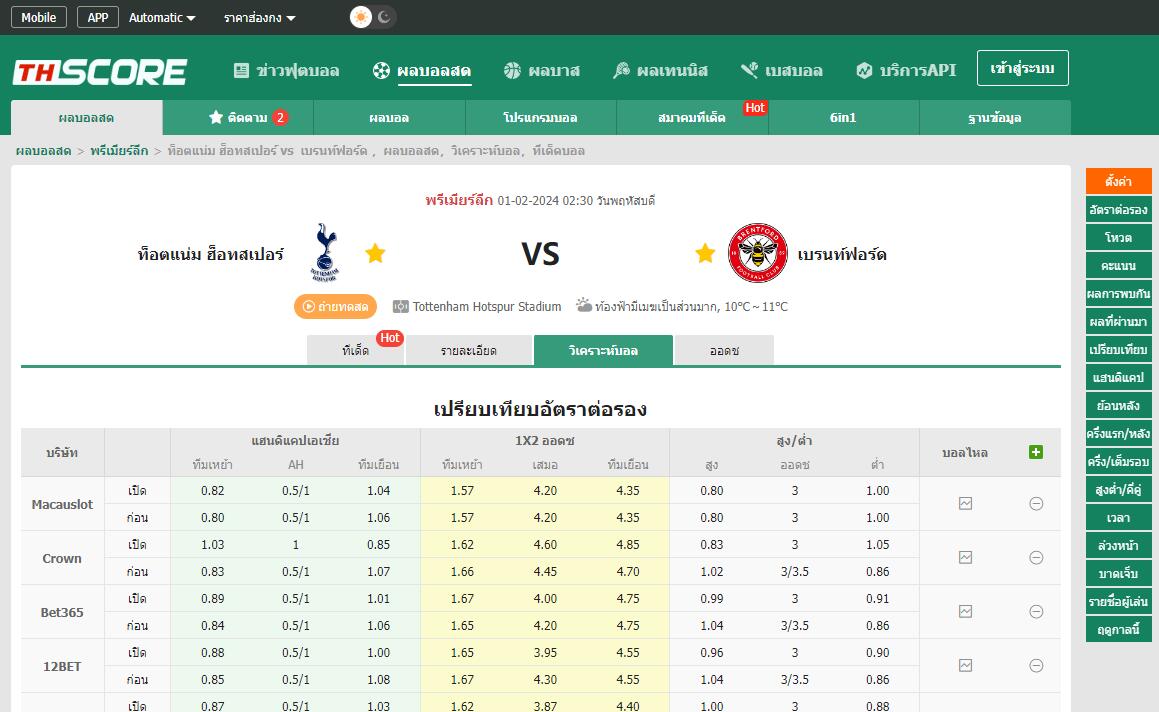This screenshot has height=712, width=1159.
Task: Click the THSCORE logo
Action: tap(100, 72)
